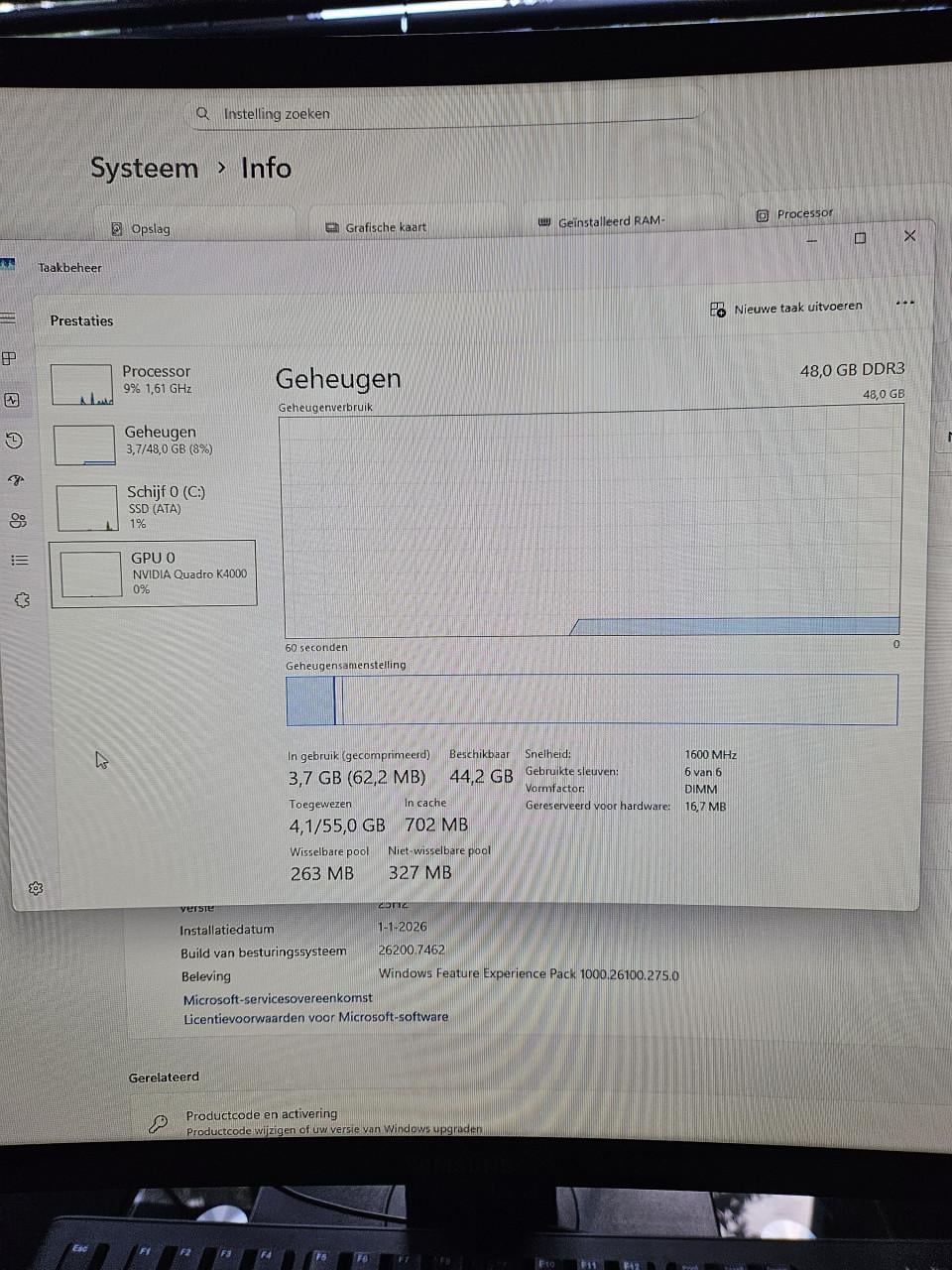This screenshot has height=1270, width=952.
Task: Open the Microsoft-servicesovereenkomst link
Action: [279, 999]
